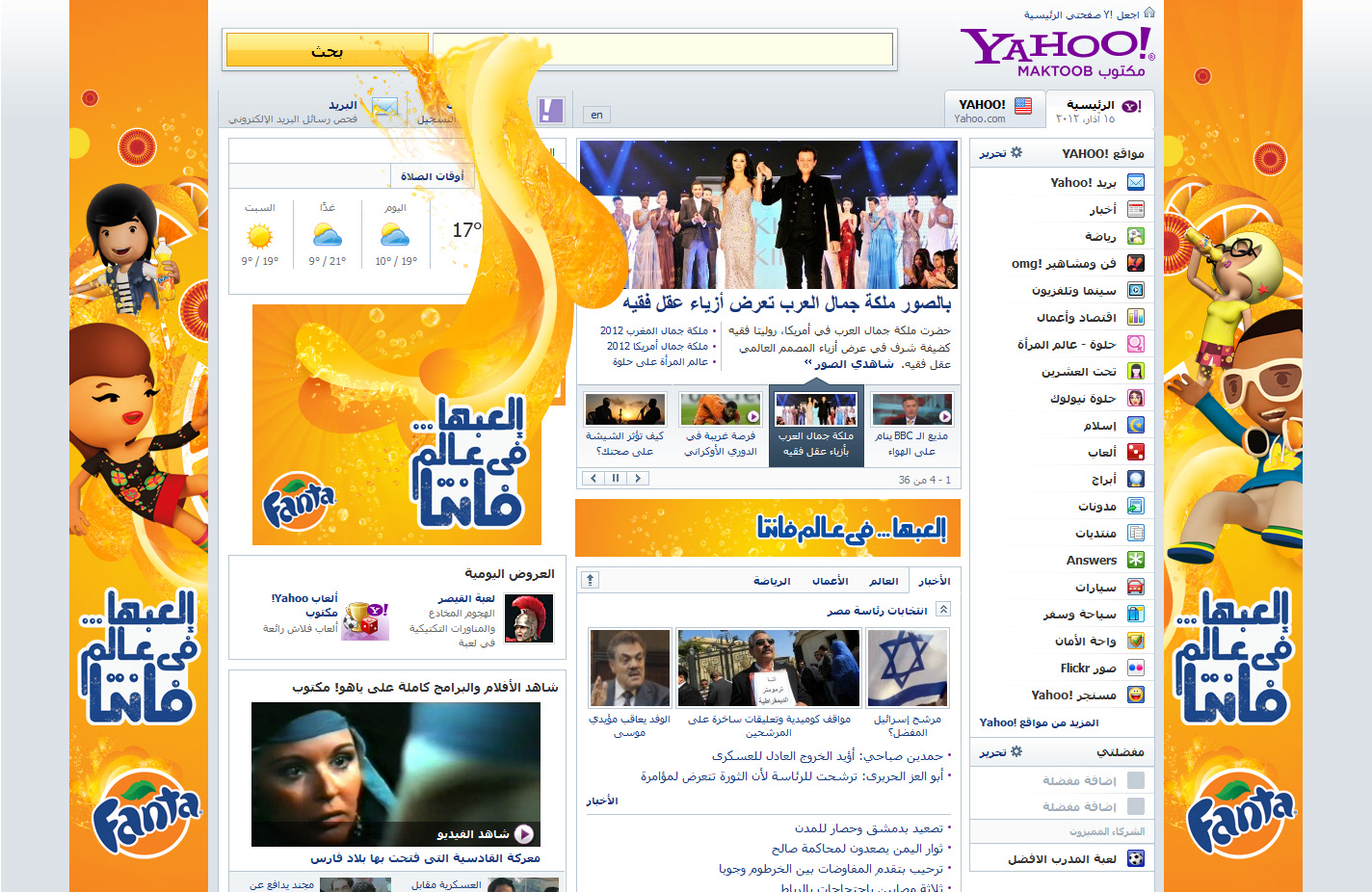Open the Flickr صور icon
This screenshot has width=1372, height=892.
click(1136, 668)
